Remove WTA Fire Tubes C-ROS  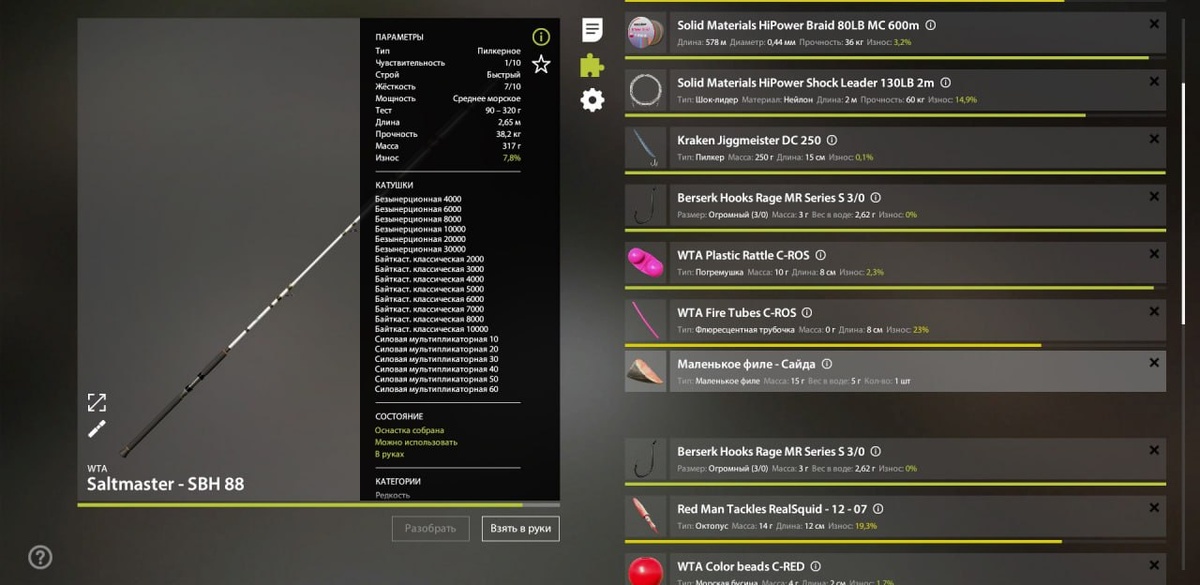click(1154, 312)
